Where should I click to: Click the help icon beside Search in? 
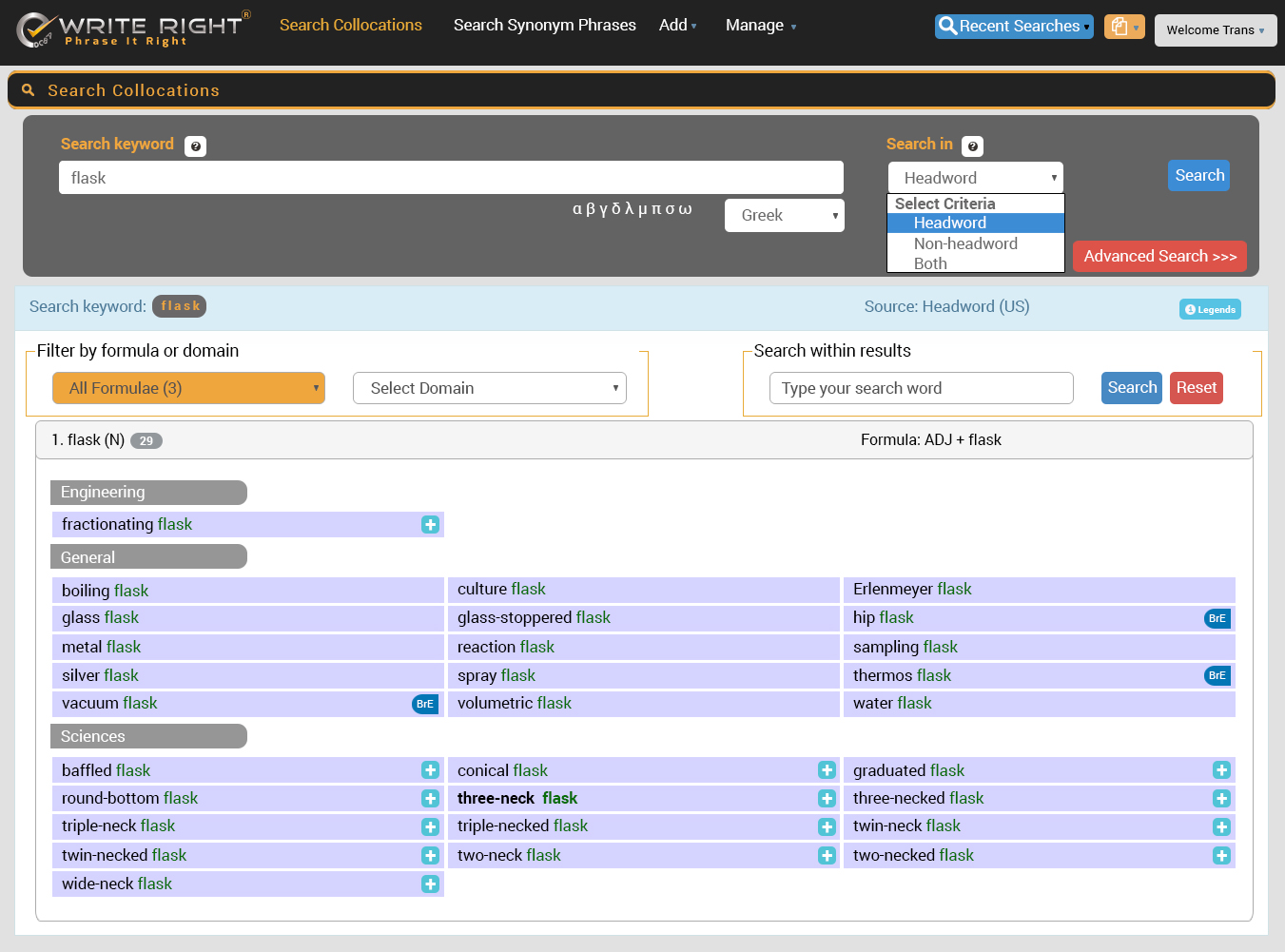coord(972,146)
